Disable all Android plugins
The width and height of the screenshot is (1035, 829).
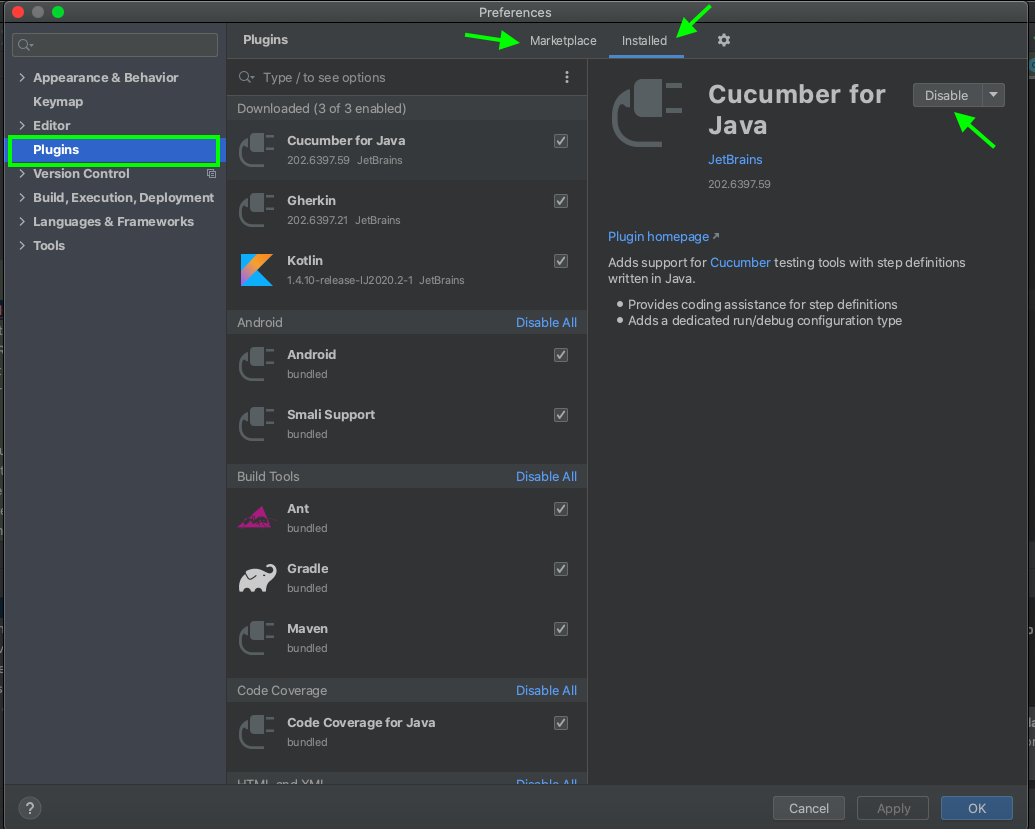point(546,323)
